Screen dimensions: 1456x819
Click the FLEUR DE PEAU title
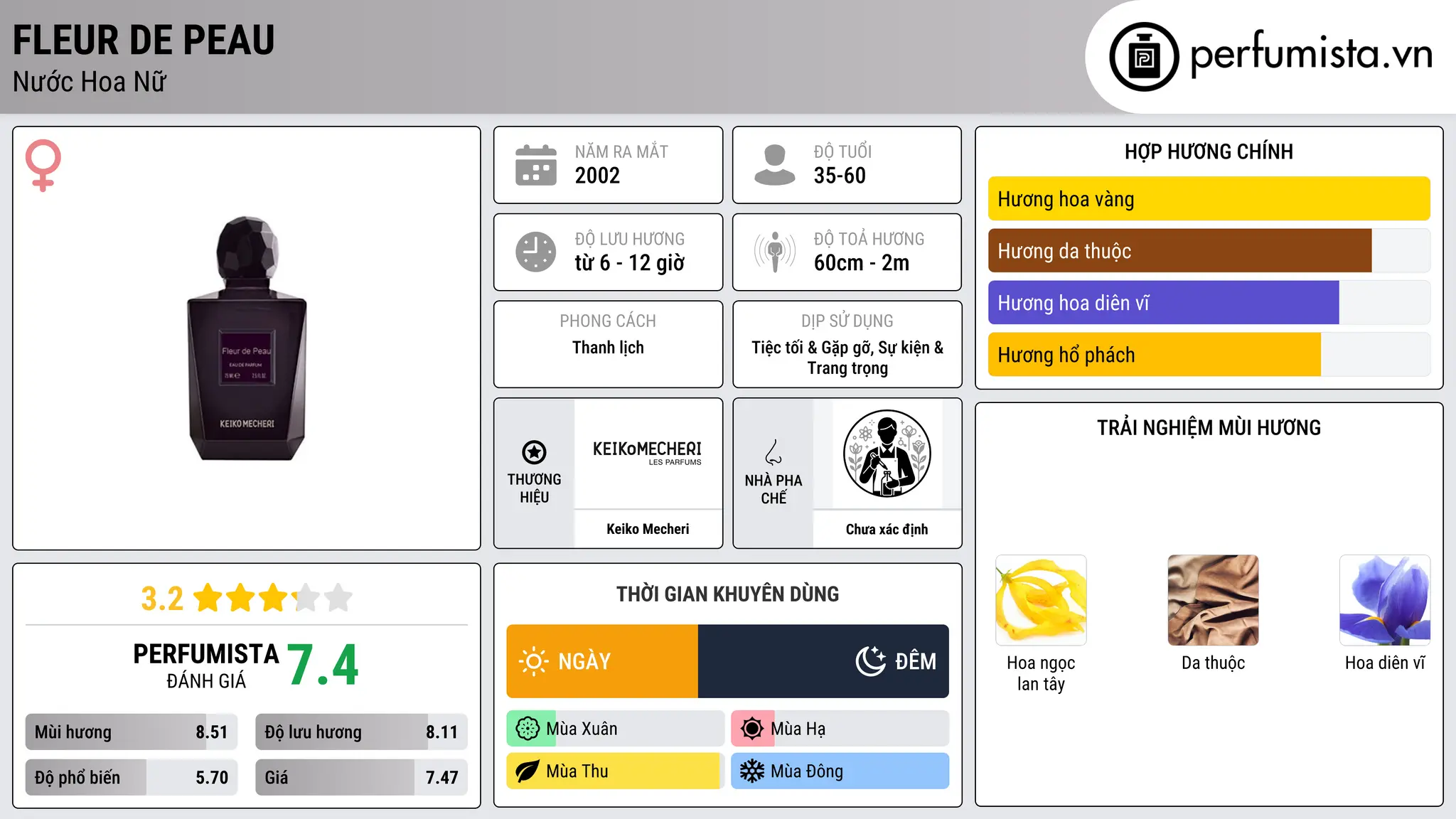[x=144, y=40]
